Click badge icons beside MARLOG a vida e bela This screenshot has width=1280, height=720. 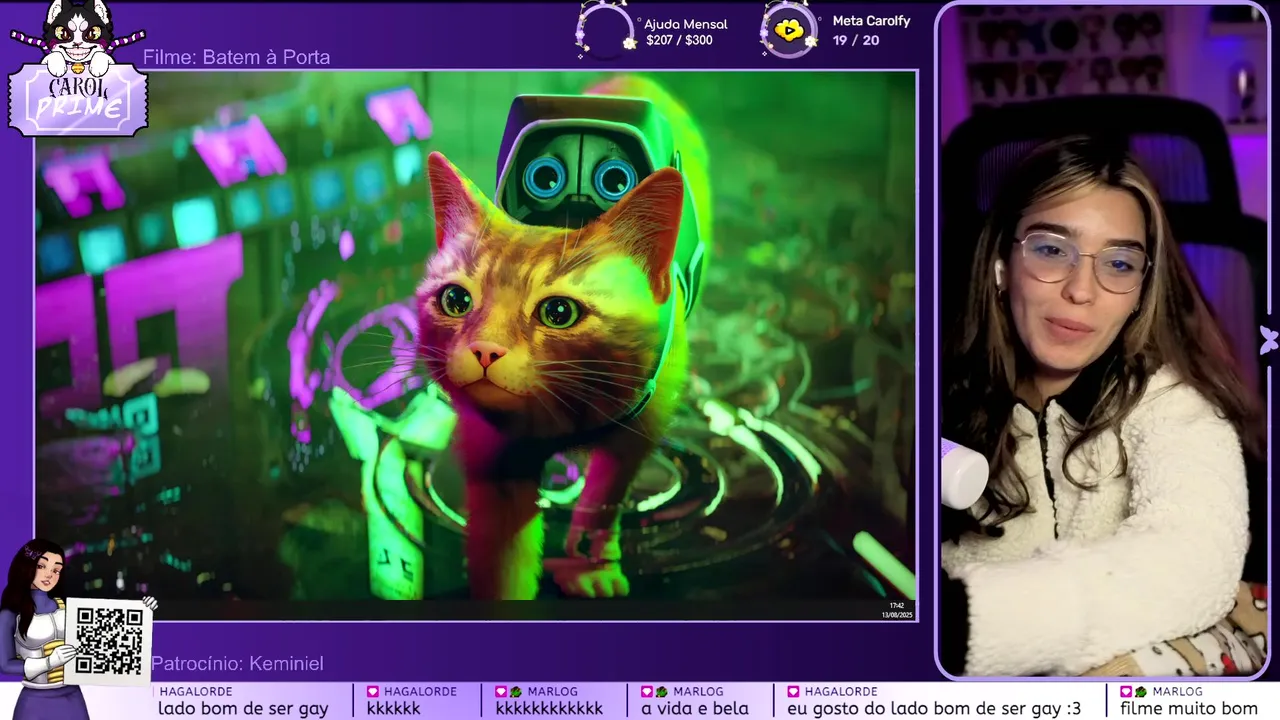(x=655, y=692)
